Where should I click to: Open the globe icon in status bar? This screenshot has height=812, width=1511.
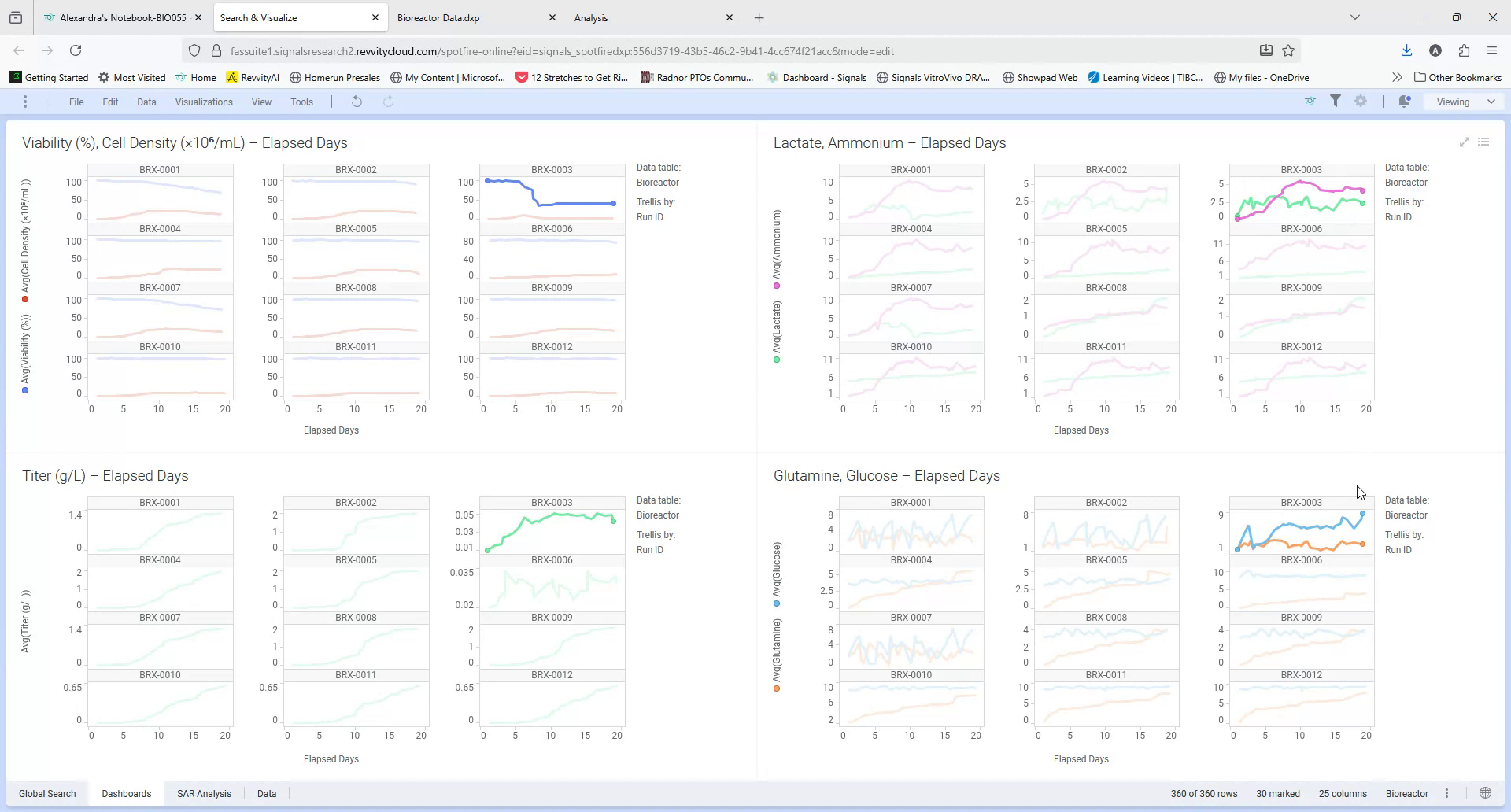click(x=1485, y=793)
